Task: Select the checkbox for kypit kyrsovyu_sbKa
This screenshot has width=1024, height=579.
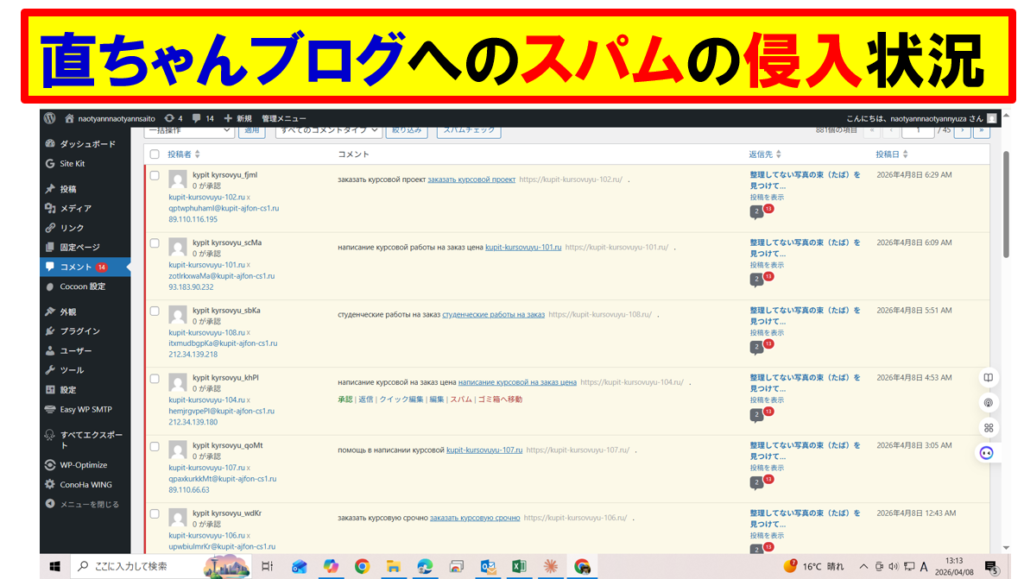Action: 154,311
